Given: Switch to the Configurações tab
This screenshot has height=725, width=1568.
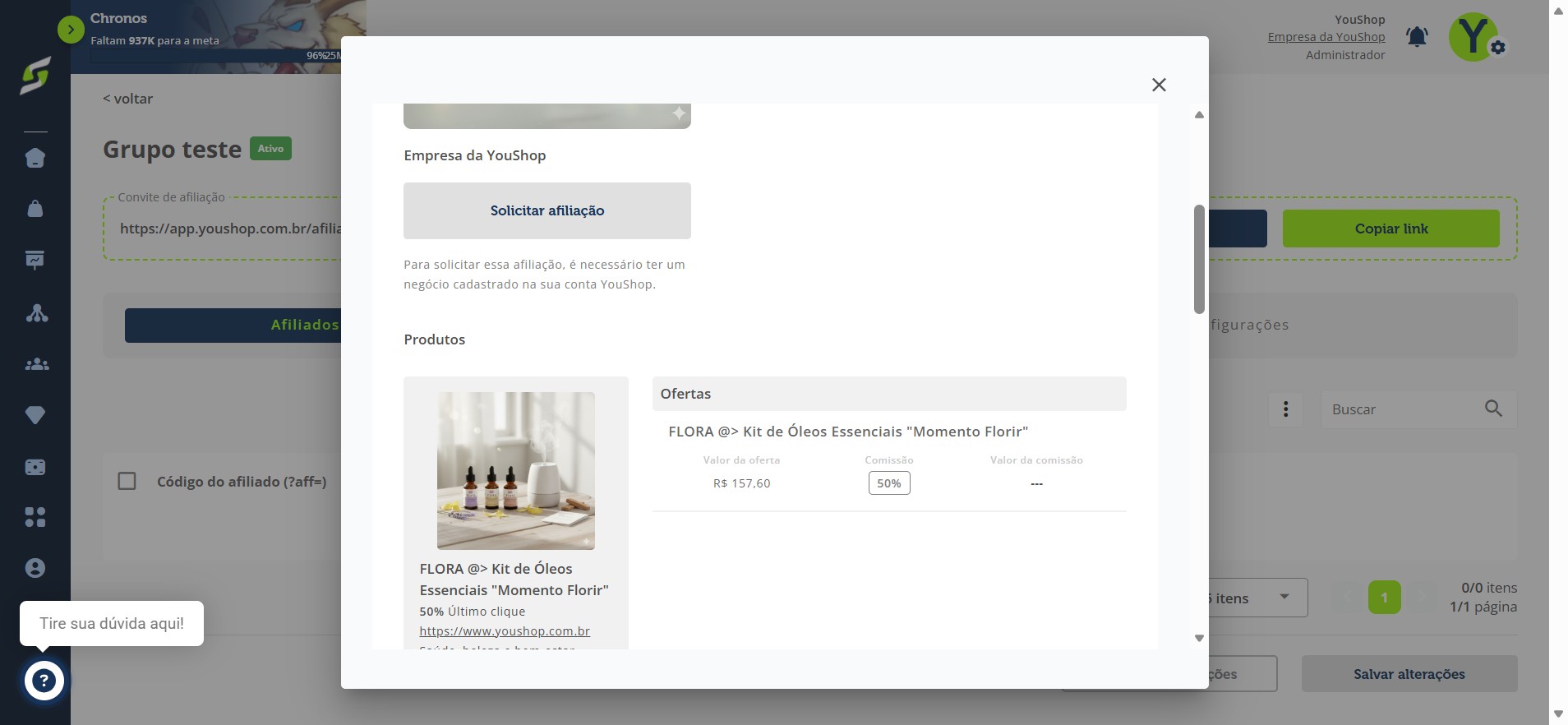Looking at the screenshot, I should tap(1249, 325).
